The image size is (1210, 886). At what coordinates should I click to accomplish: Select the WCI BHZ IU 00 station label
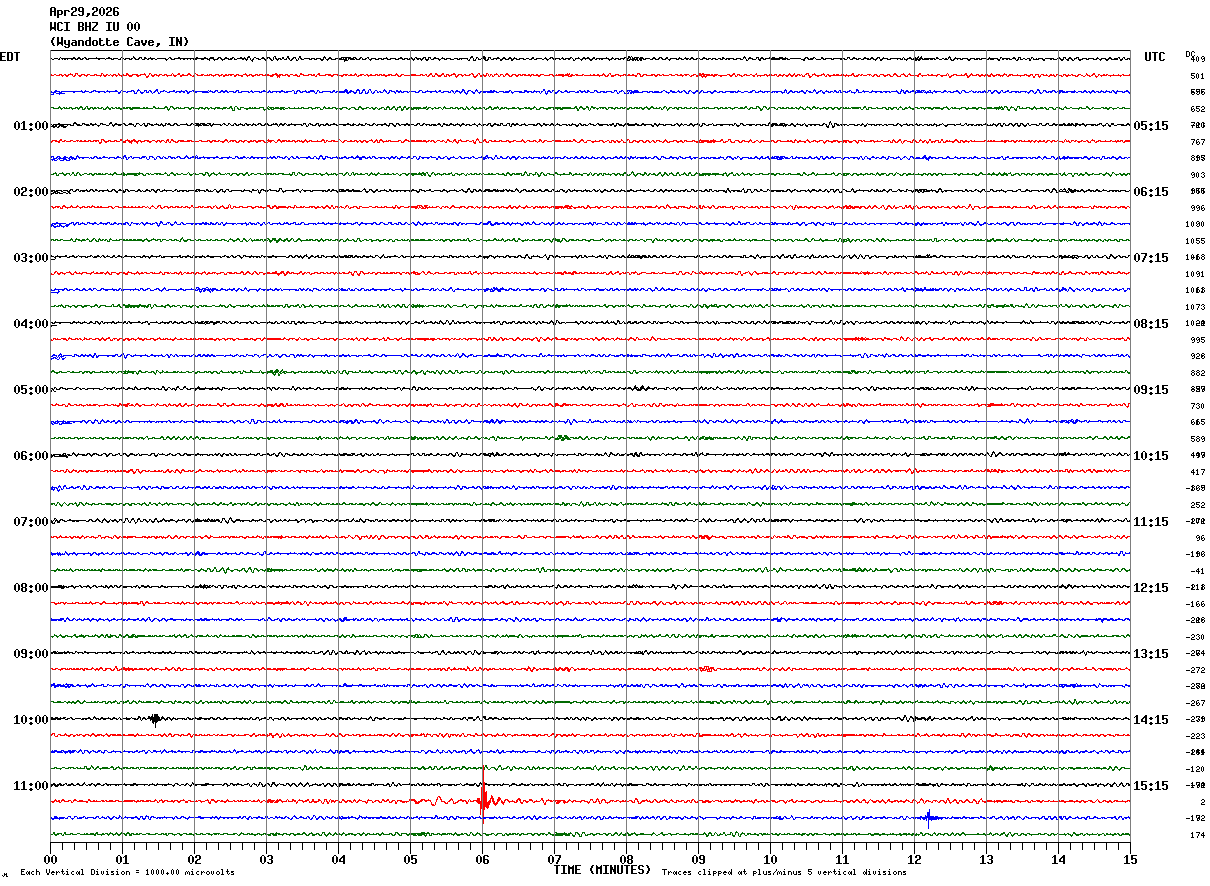click(x=95, y=27)
